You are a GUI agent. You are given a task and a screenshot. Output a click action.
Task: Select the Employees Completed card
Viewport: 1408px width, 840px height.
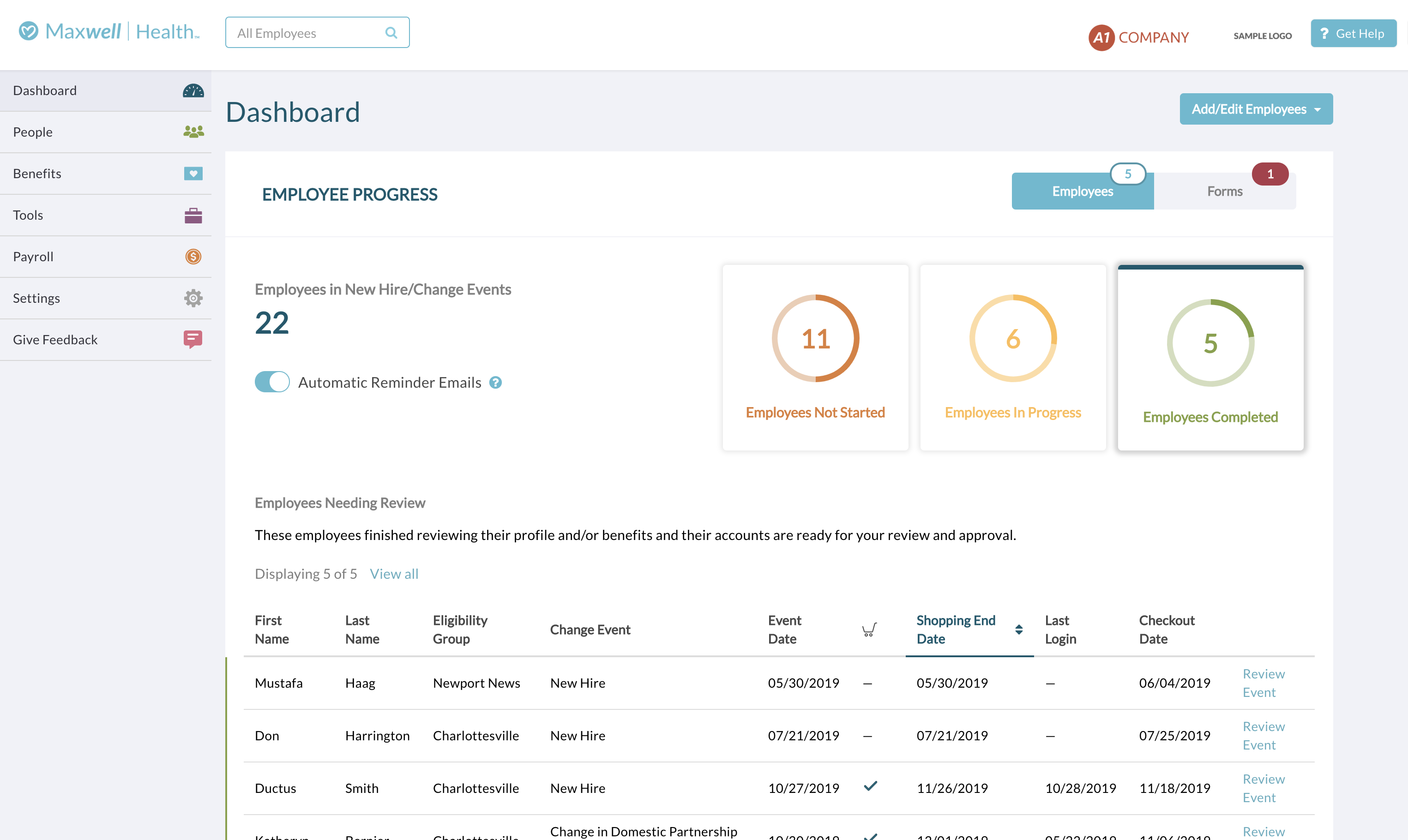tap(1210, 358)
